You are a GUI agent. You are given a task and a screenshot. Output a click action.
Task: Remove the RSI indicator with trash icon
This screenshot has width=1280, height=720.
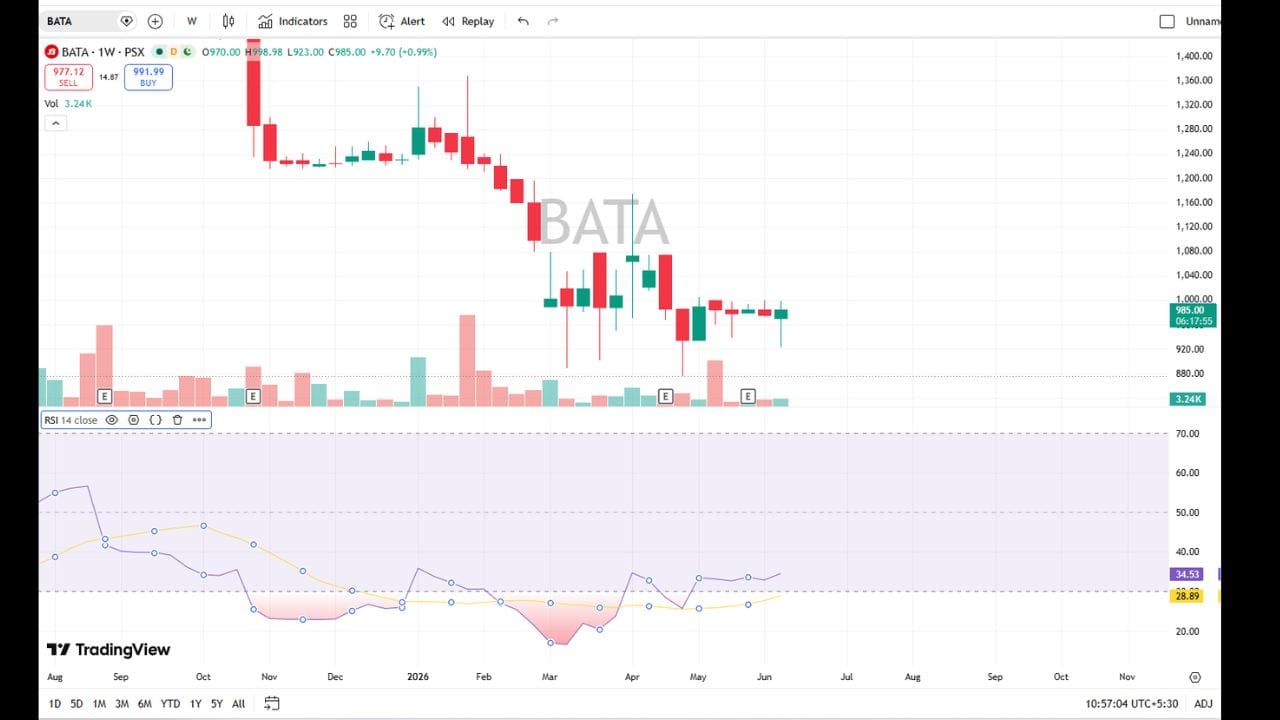(177, 420)
